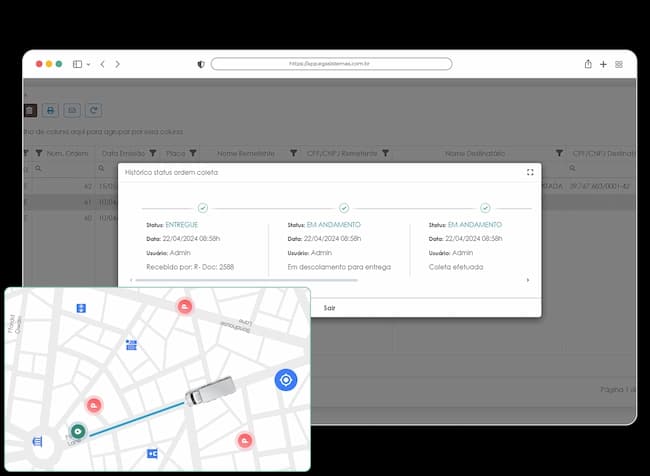Open a new tab with plus icon
Viewport: 650px width, 476px height.
click(x=603, y=64)
